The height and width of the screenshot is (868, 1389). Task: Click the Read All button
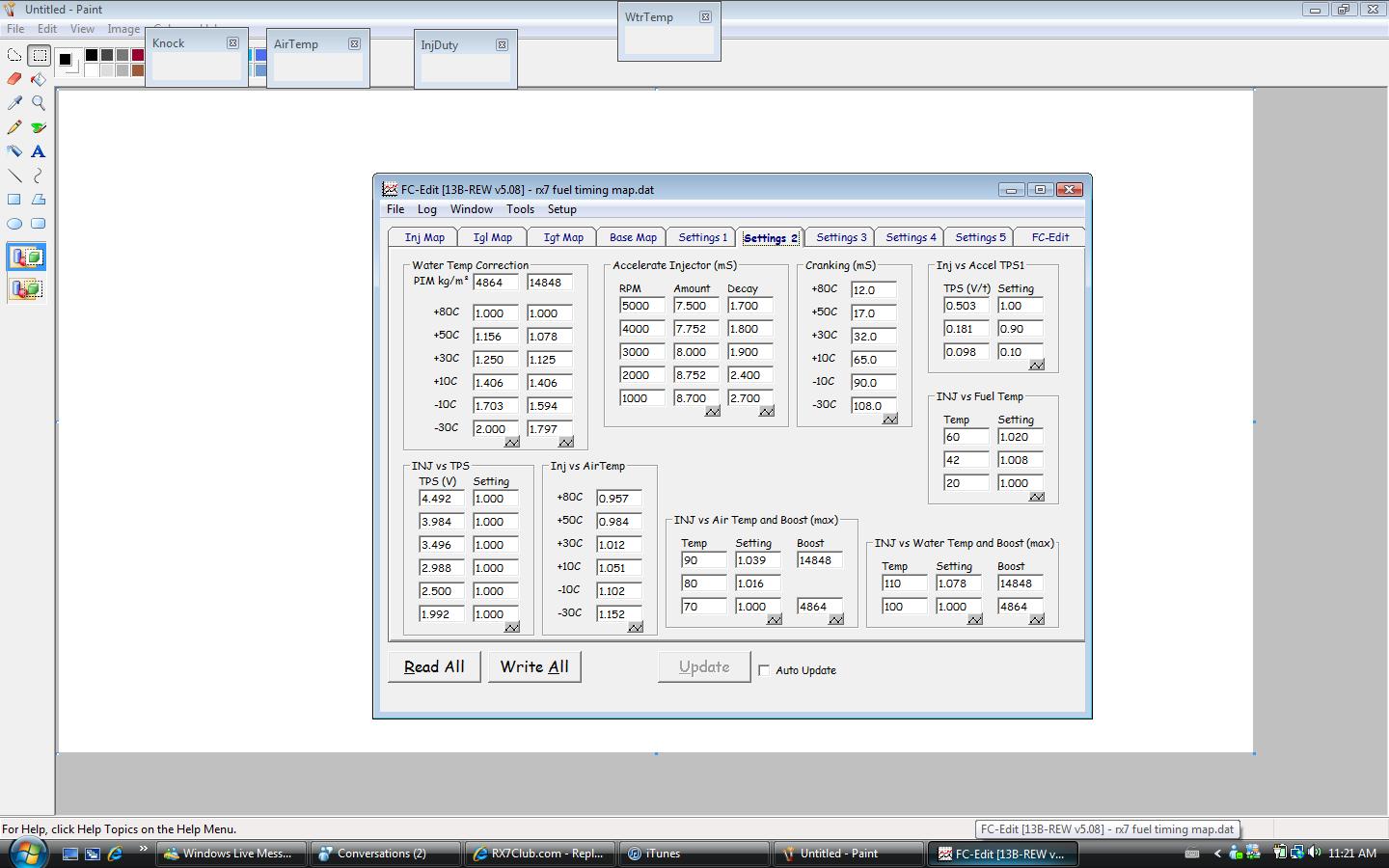coord(434,666)
